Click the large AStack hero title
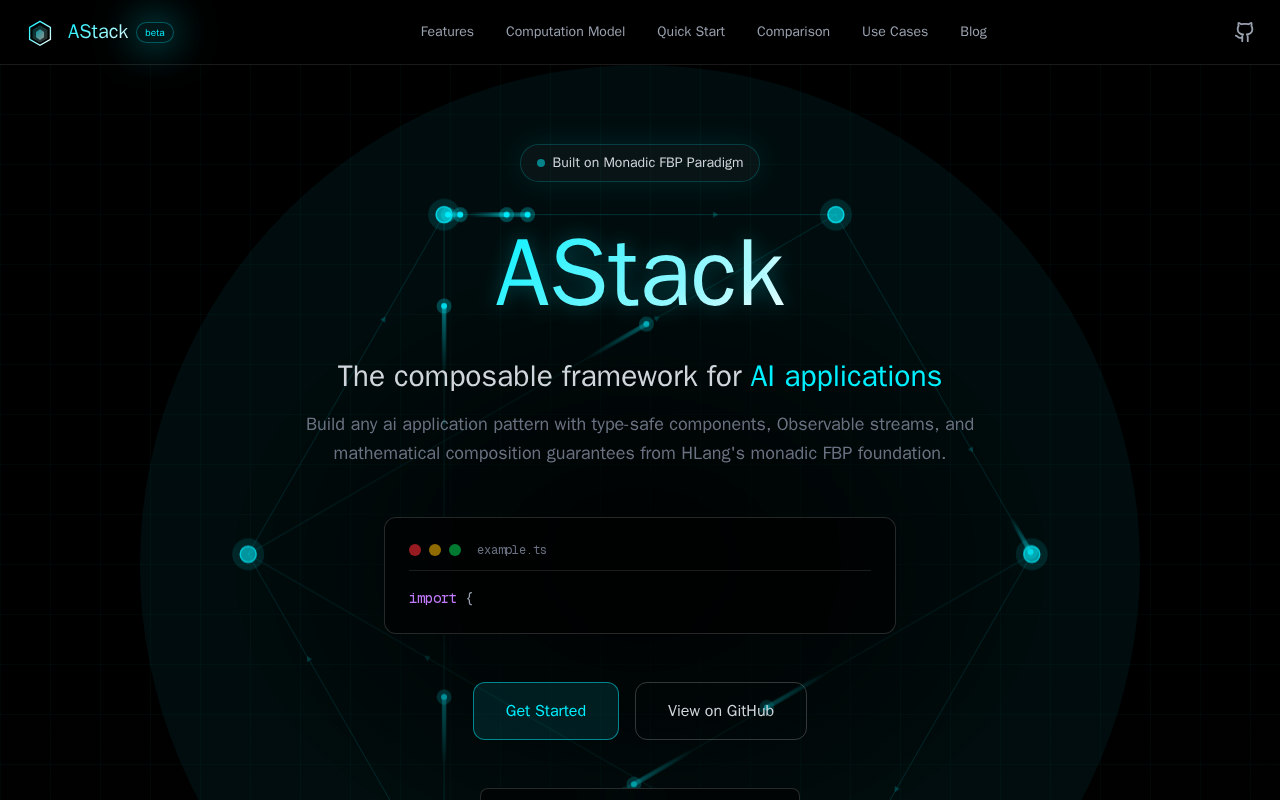The height and width of the screenshot is (800, 1280). pos(640,273)
